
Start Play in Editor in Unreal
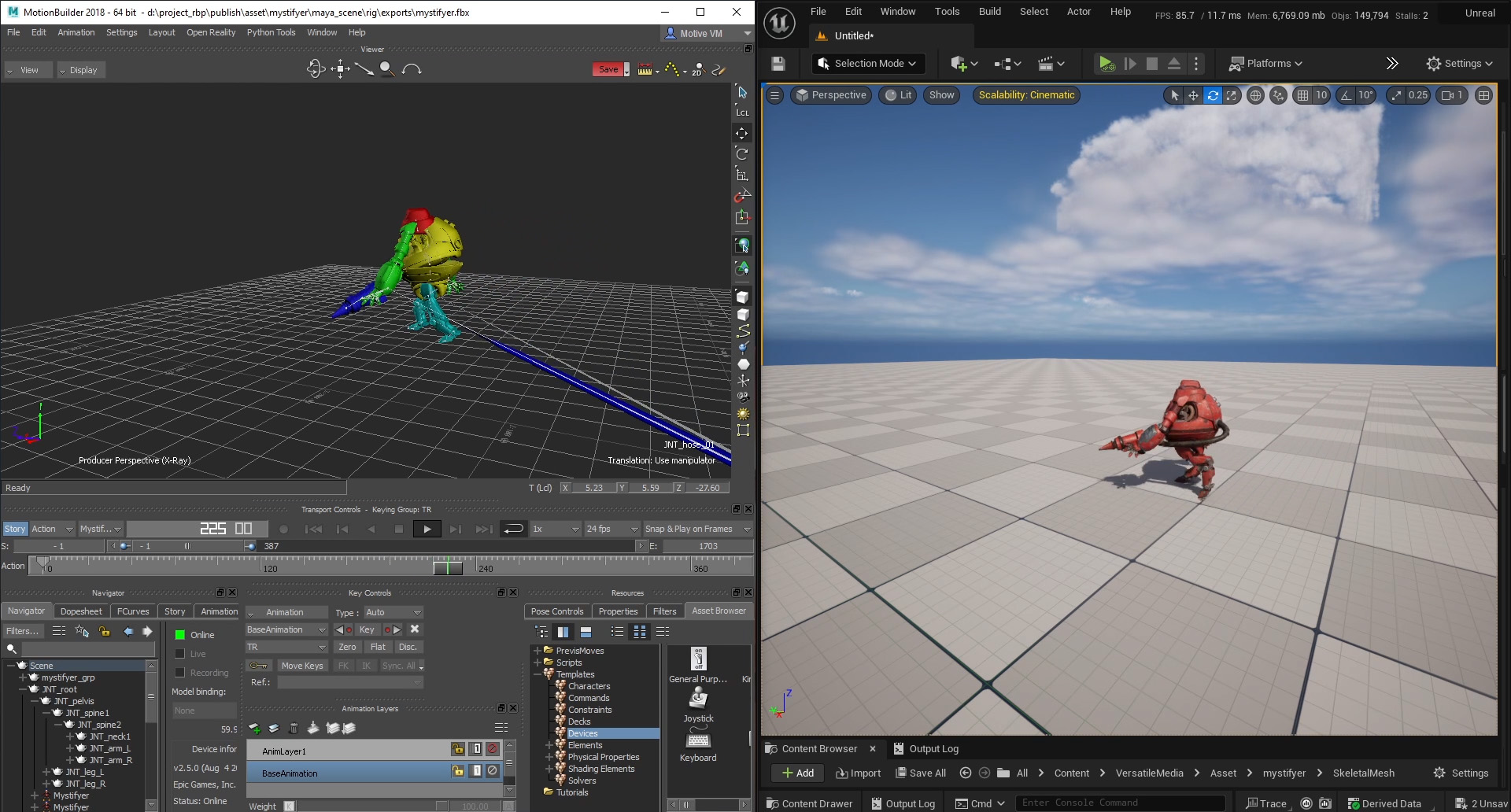click(1106, 64)
